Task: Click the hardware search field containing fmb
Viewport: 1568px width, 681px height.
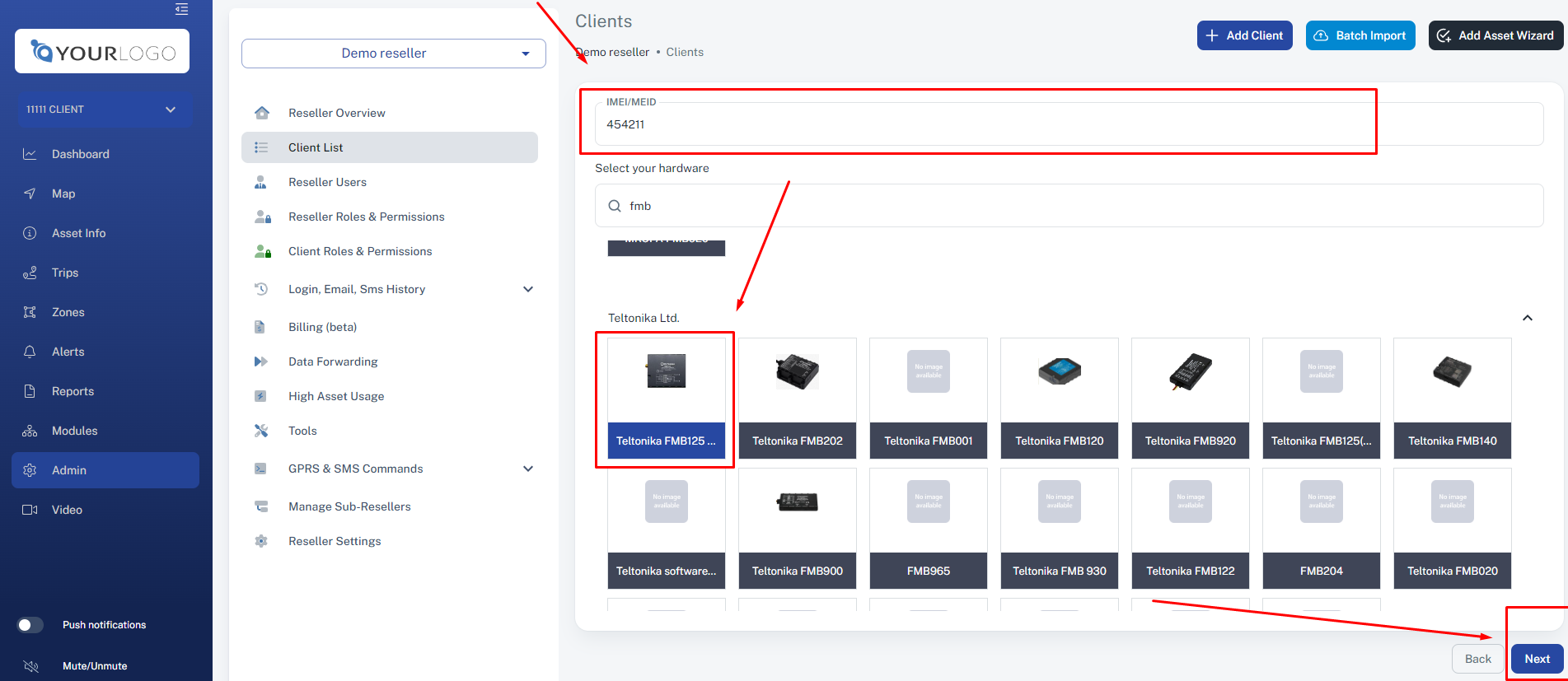Action: pos(1069,206)
